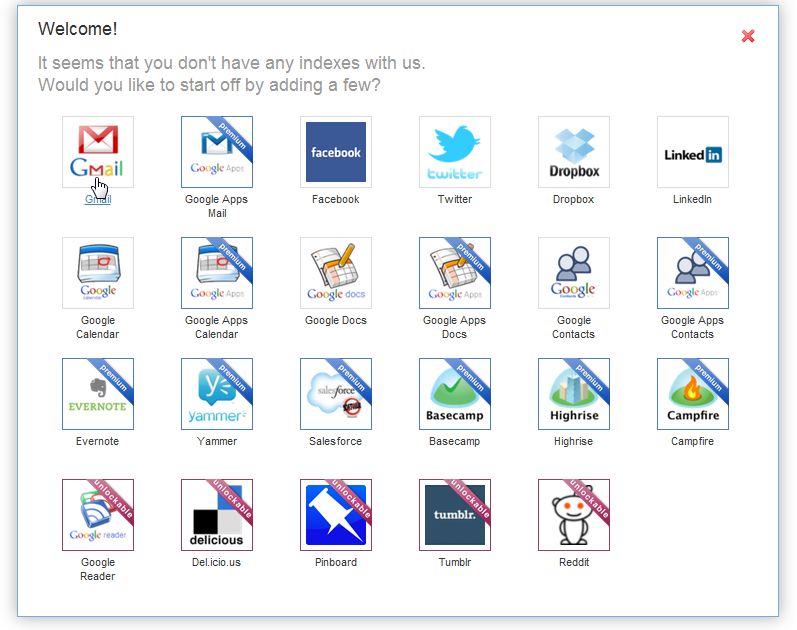Pick the Dropbox box icon
Image resolution: width=797 pixels, height=630 pixels.
tap(574, 152)
